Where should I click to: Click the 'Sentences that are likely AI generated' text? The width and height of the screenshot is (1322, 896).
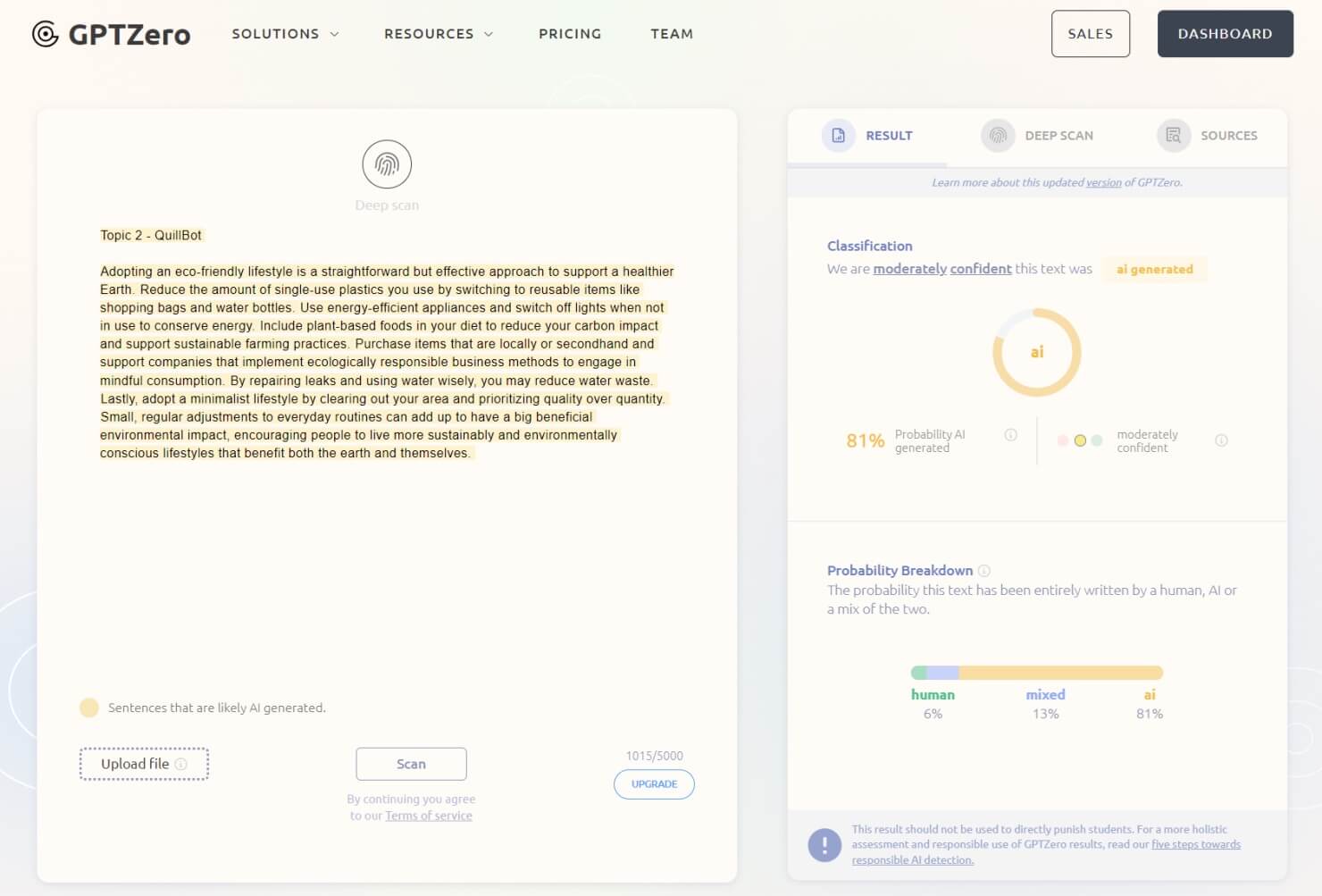217,708
